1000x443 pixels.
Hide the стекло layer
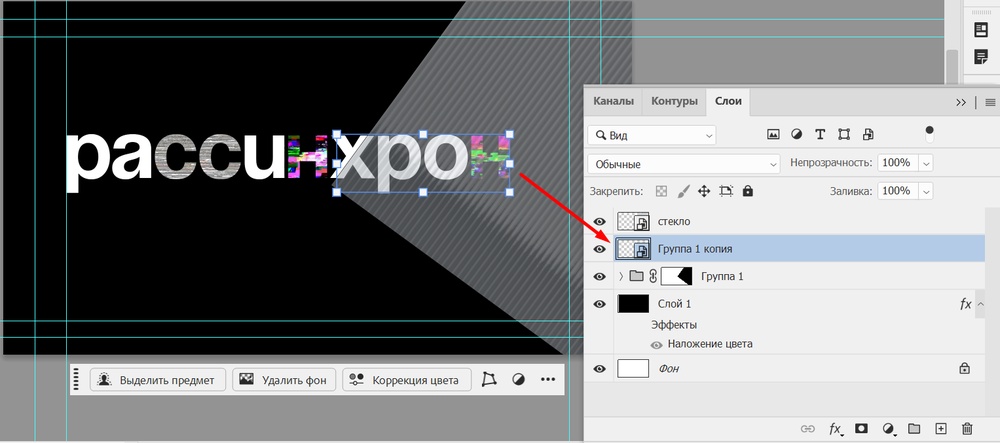tap(600, 221)
